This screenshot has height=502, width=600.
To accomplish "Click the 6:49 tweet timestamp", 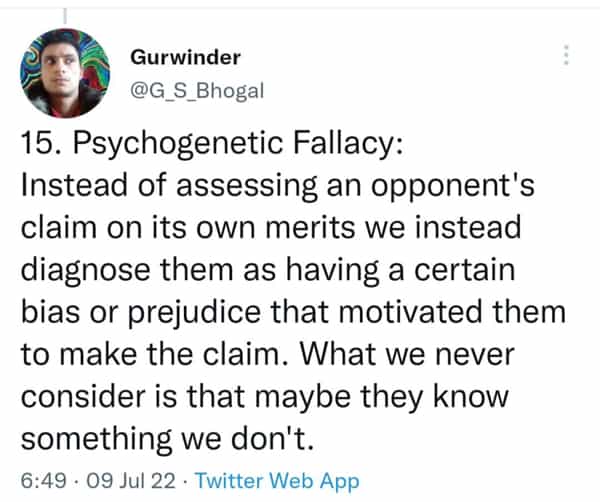I will (39, 481).
